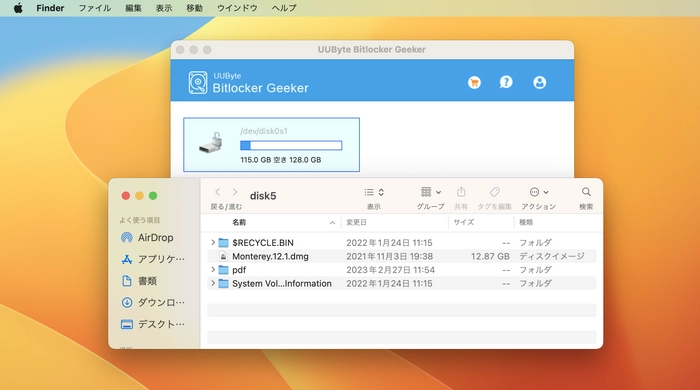Open the Apple menu
700x390 pixels.
[18, 8]
